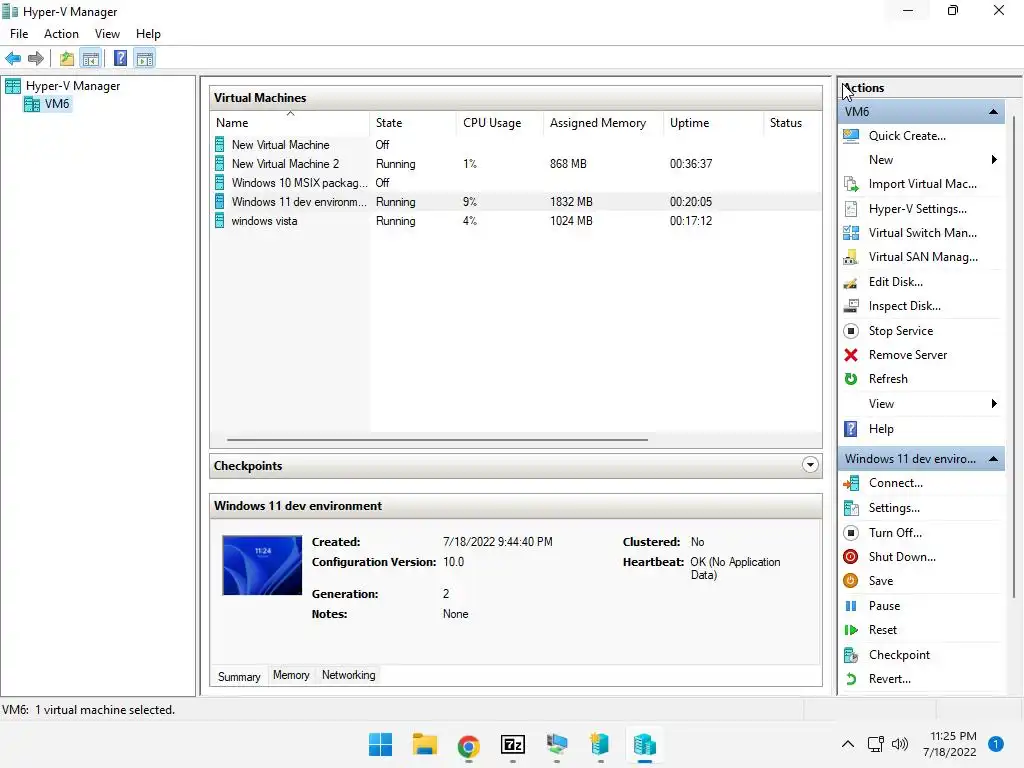The height and width of the screenshot is (768, 1024).
Task: Sort by the CPU Usage column header
Action: [x=500, y=123]
